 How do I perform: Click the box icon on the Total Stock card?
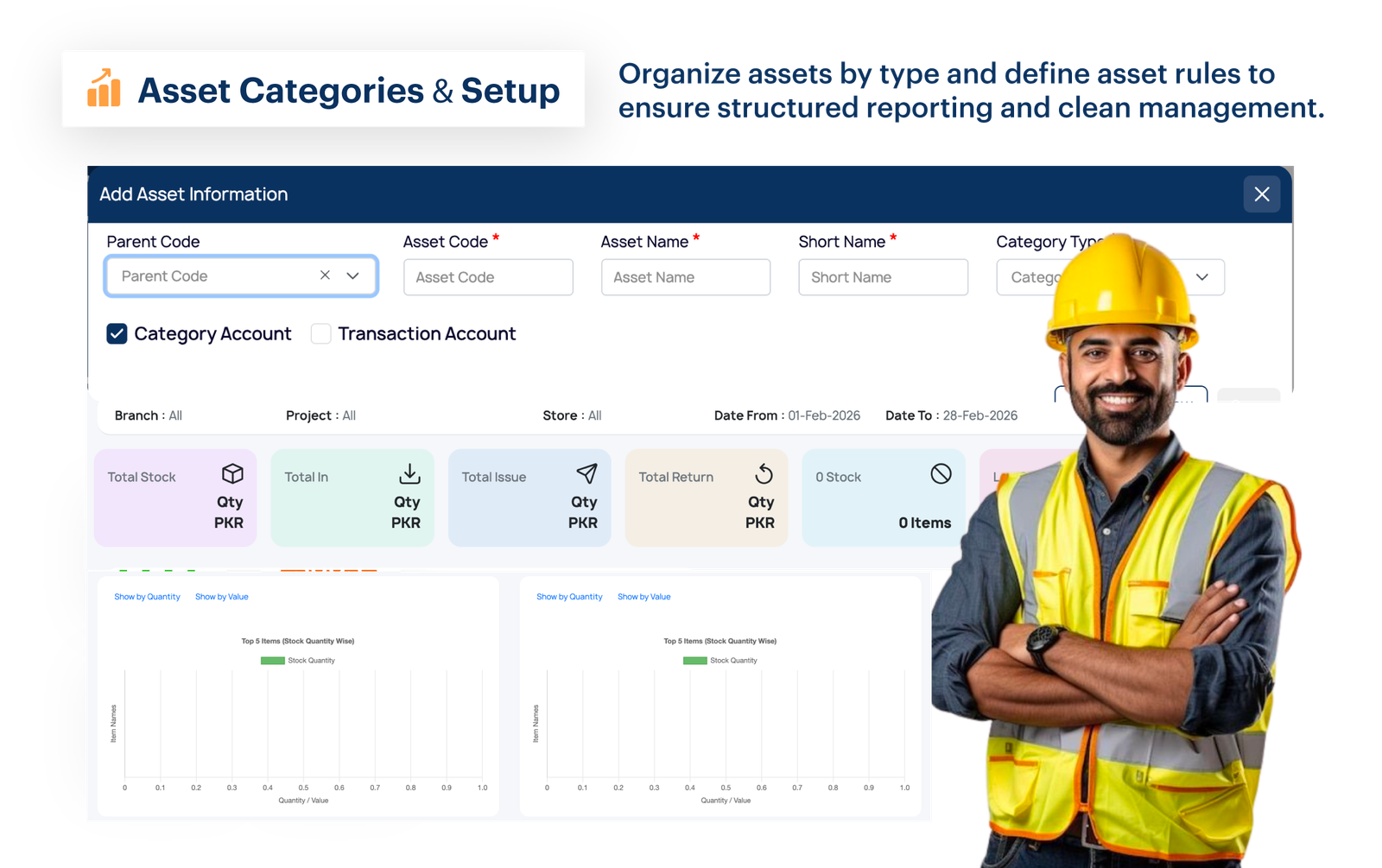(x=232, y=473)
